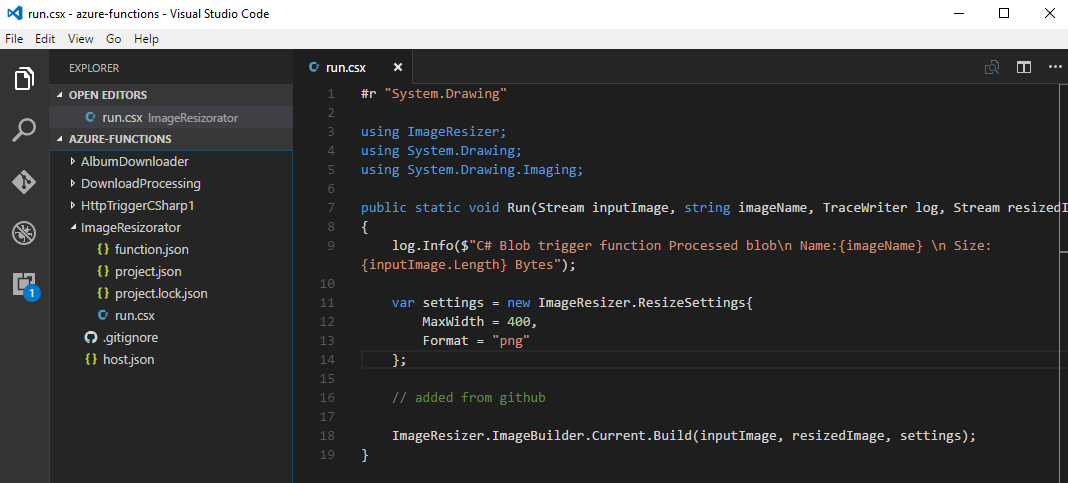This screenshot has height=483, width=1068.
Task: Open the File menu
Action: coord(14,39)
